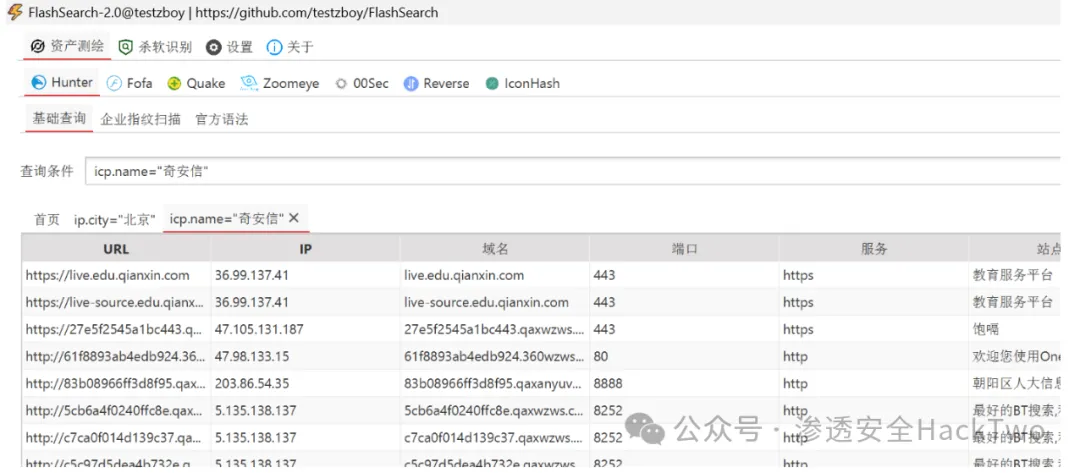Open the 关于 tab

point(290,48)
